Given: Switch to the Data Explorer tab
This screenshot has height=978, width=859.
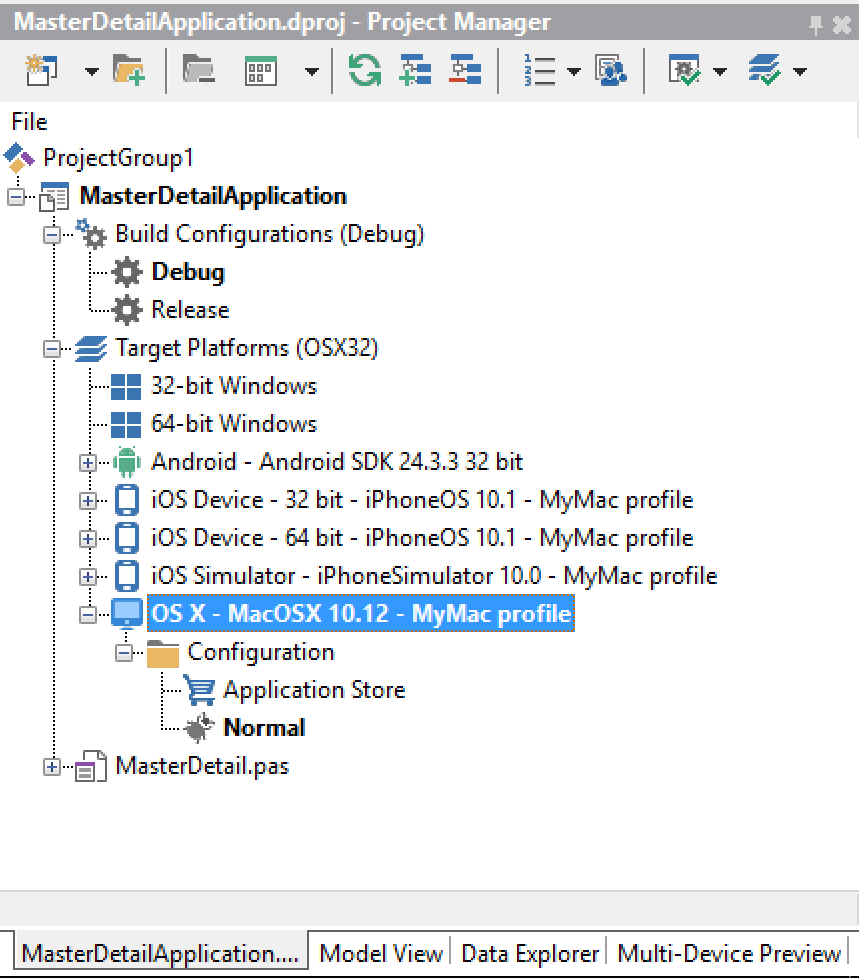Looking at the screenshot, I should [530, 954].
